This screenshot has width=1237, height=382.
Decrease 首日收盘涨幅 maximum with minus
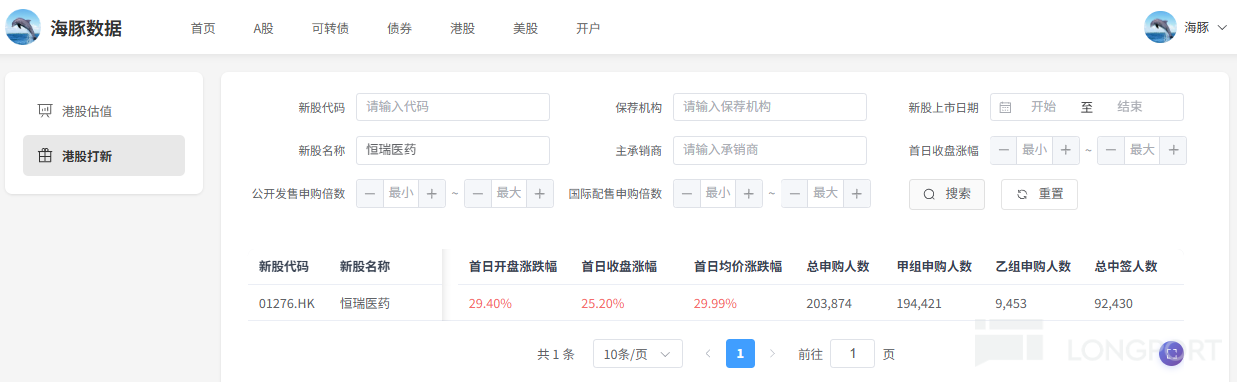1111,150
